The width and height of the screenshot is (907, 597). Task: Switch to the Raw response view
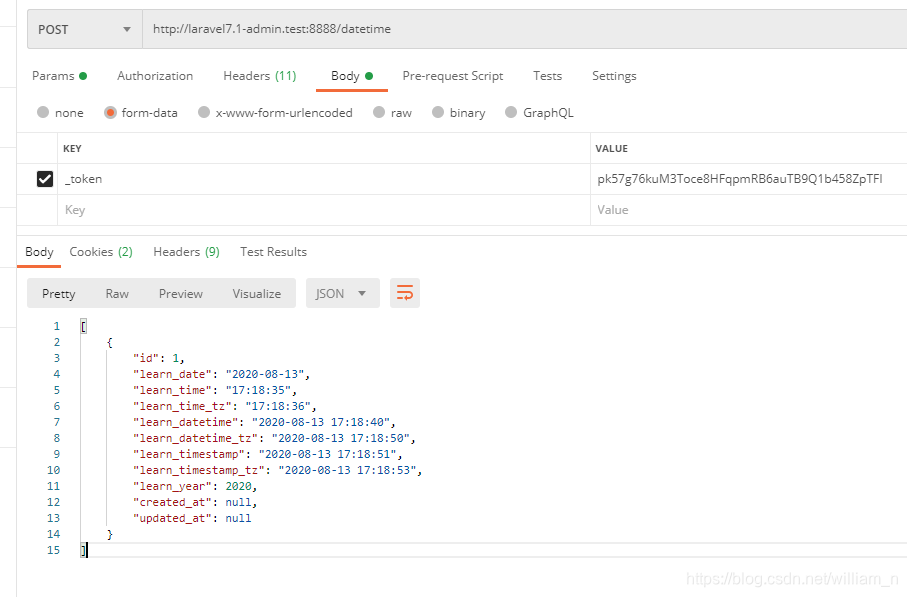coord(117,293)
